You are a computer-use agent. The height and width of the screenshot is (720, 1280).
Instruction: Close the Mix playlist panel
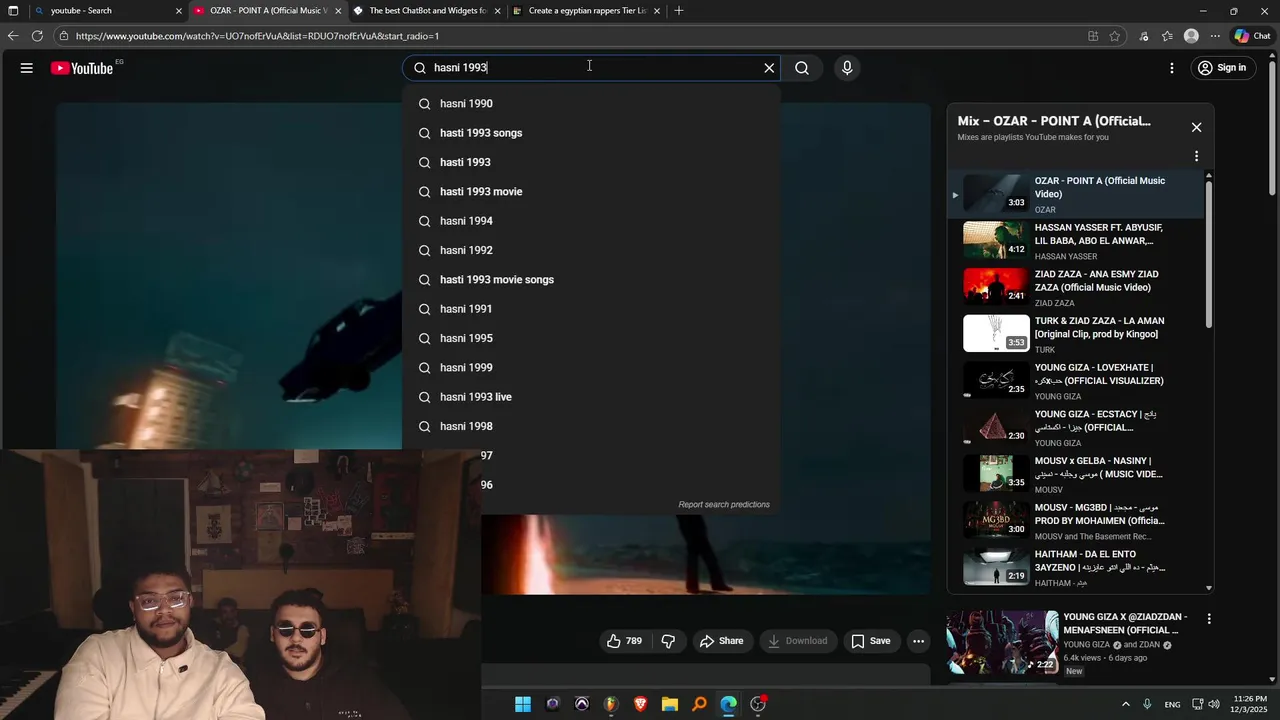(x=1196, y=128)
